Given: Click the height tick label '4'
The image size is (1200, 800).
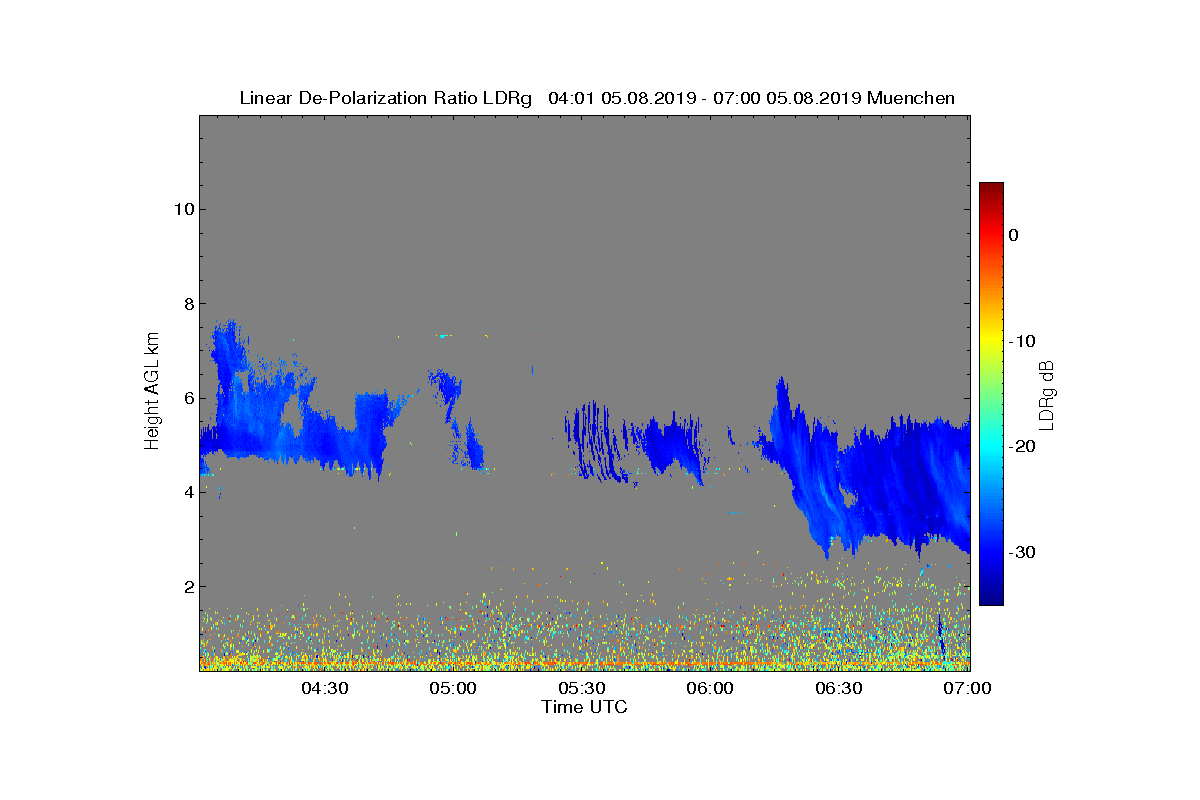Looking at the screenshot, I should 188,492.
